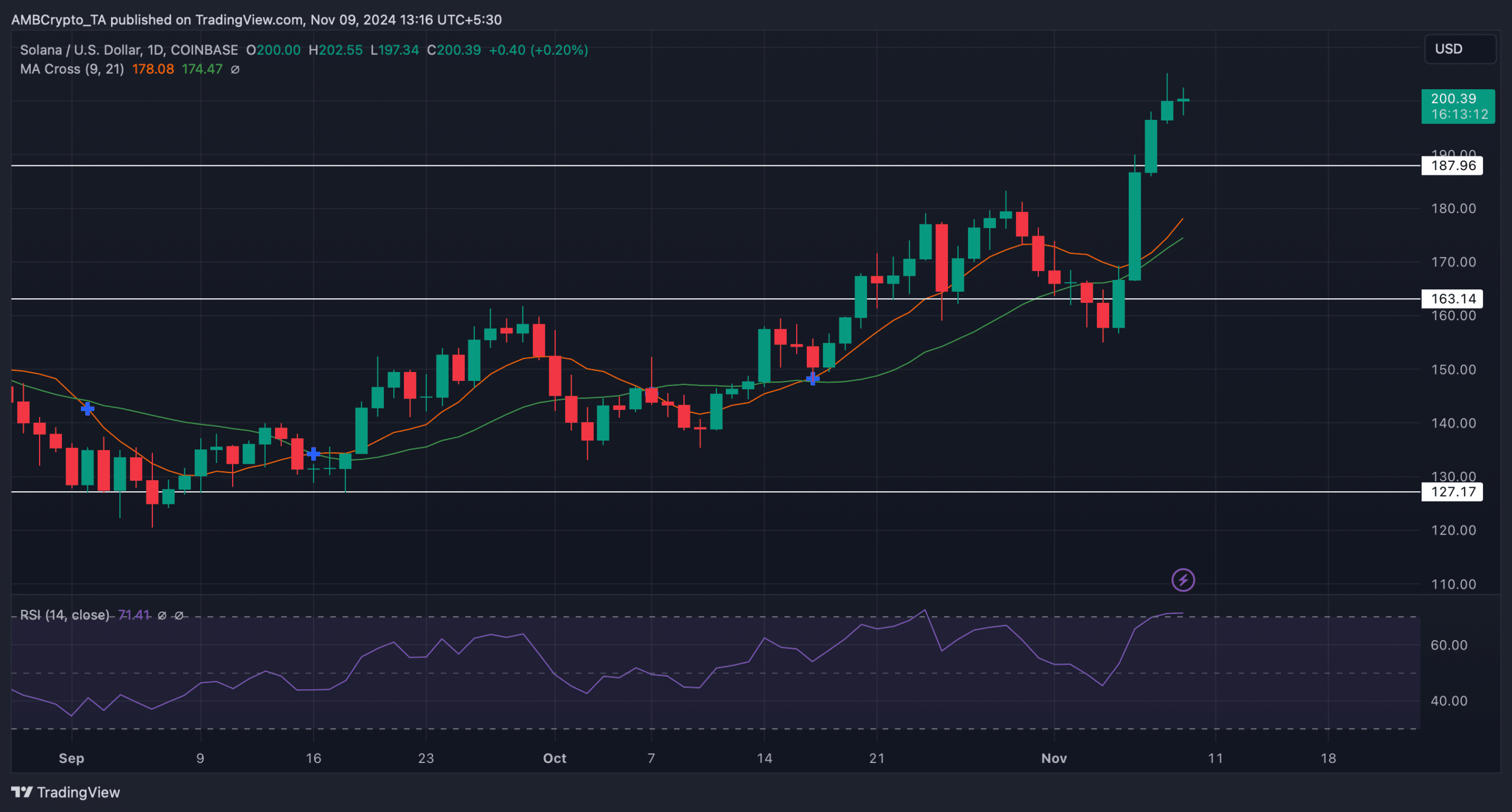Select the 163.14 horizontal line price label

click(x=1452, y=299)
